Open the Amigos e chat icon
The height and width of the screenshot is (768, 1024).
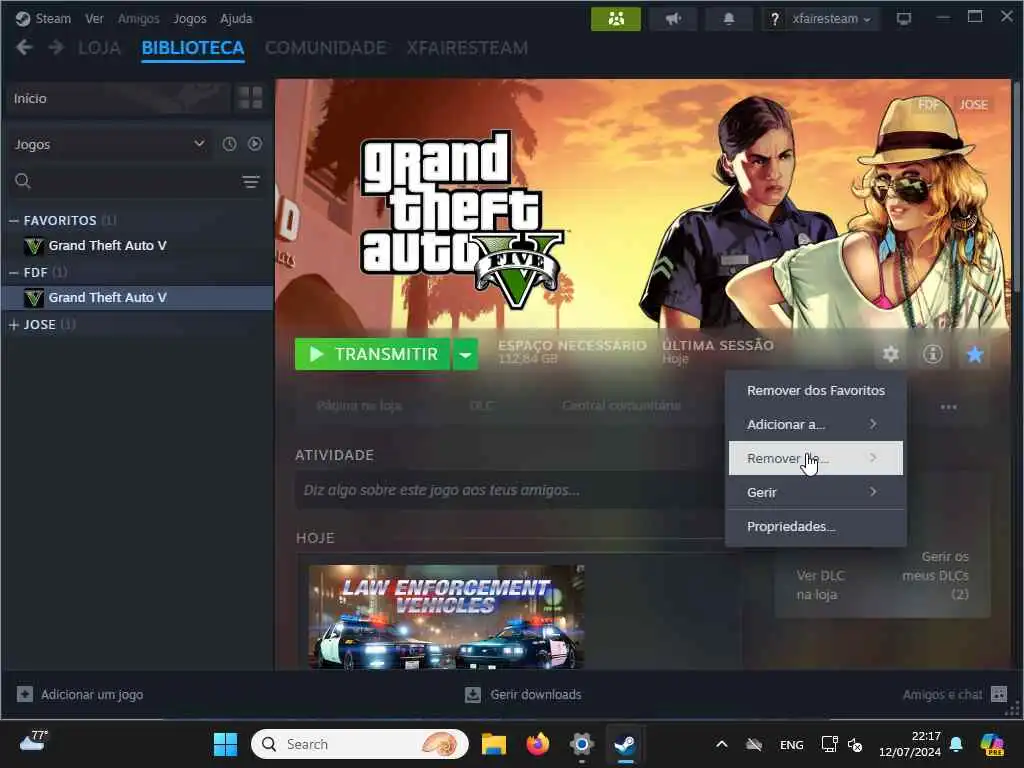tap(999, 694)
